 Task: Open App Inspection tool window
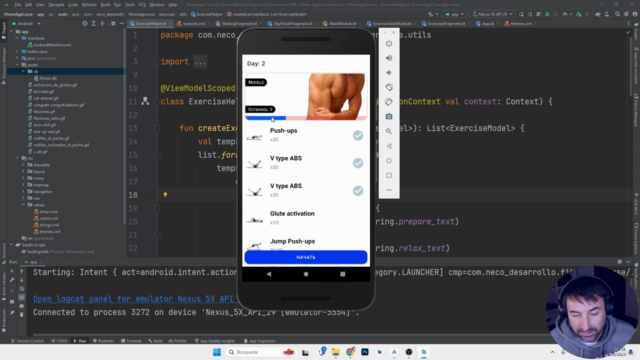259,341
